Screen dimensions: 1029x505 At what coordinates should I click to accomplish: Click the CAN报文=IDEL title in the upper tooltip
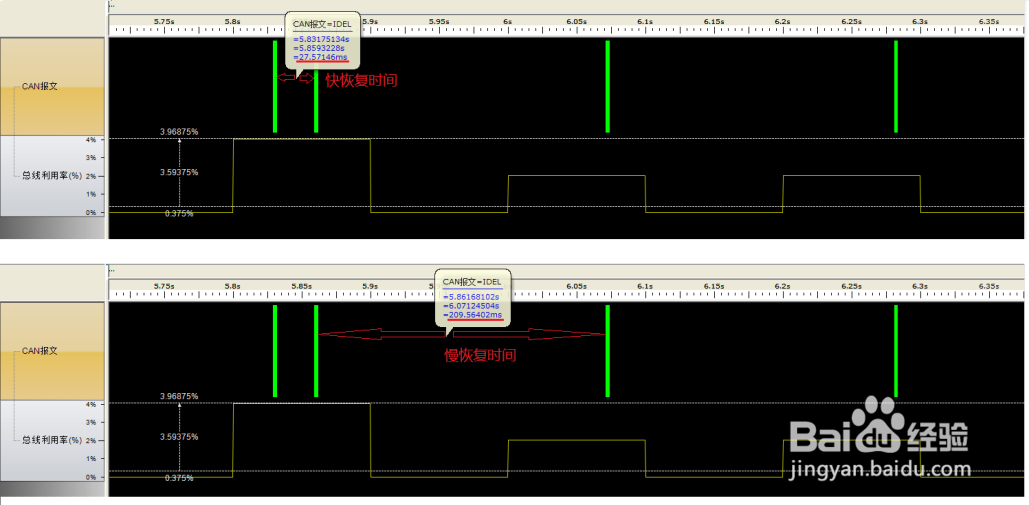pos(322,24)
